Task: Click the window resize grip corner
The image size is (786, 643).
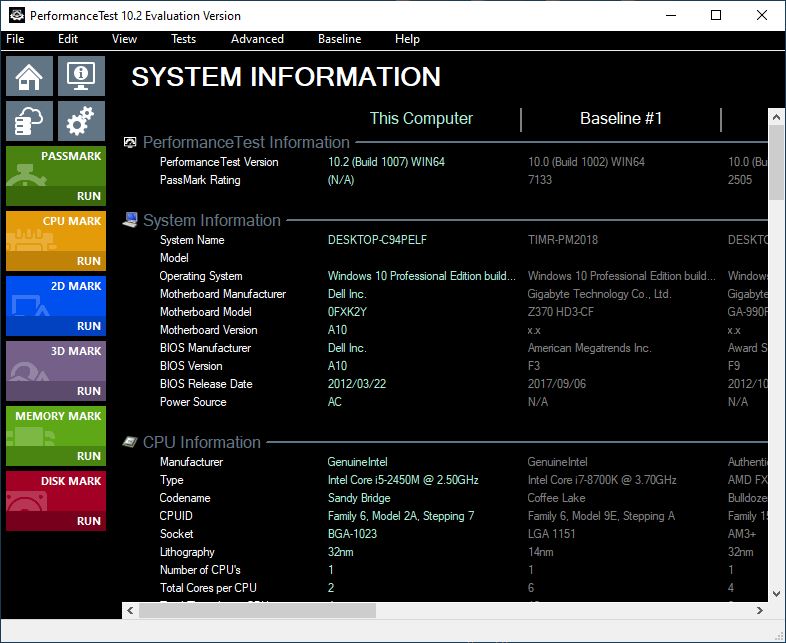Action: pos(779,636)
